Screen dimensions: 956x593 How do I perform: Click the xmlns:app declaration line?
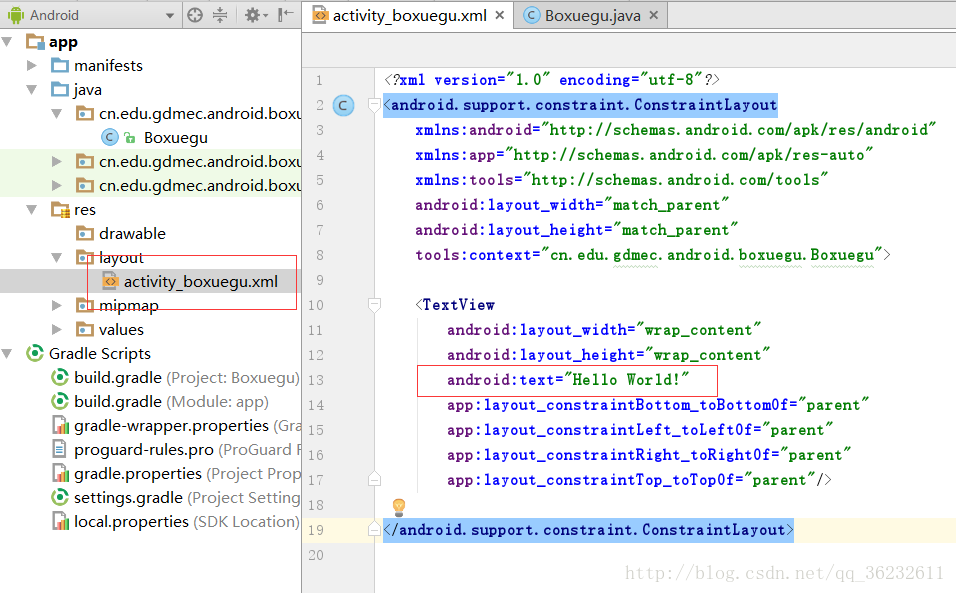(x=644, y=155)
